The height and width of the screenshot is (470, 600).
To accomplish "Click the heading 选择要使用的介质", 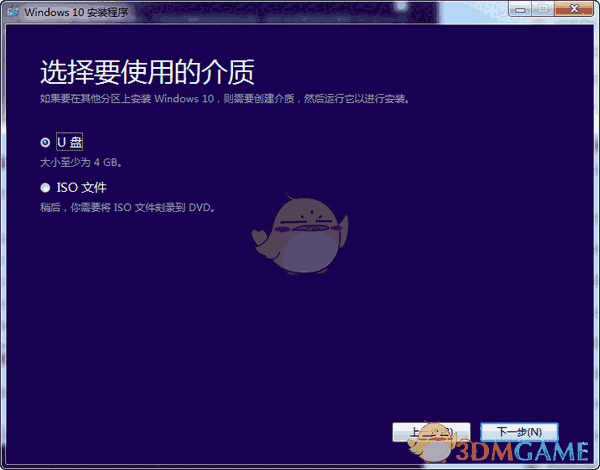I will pos(148,72).
